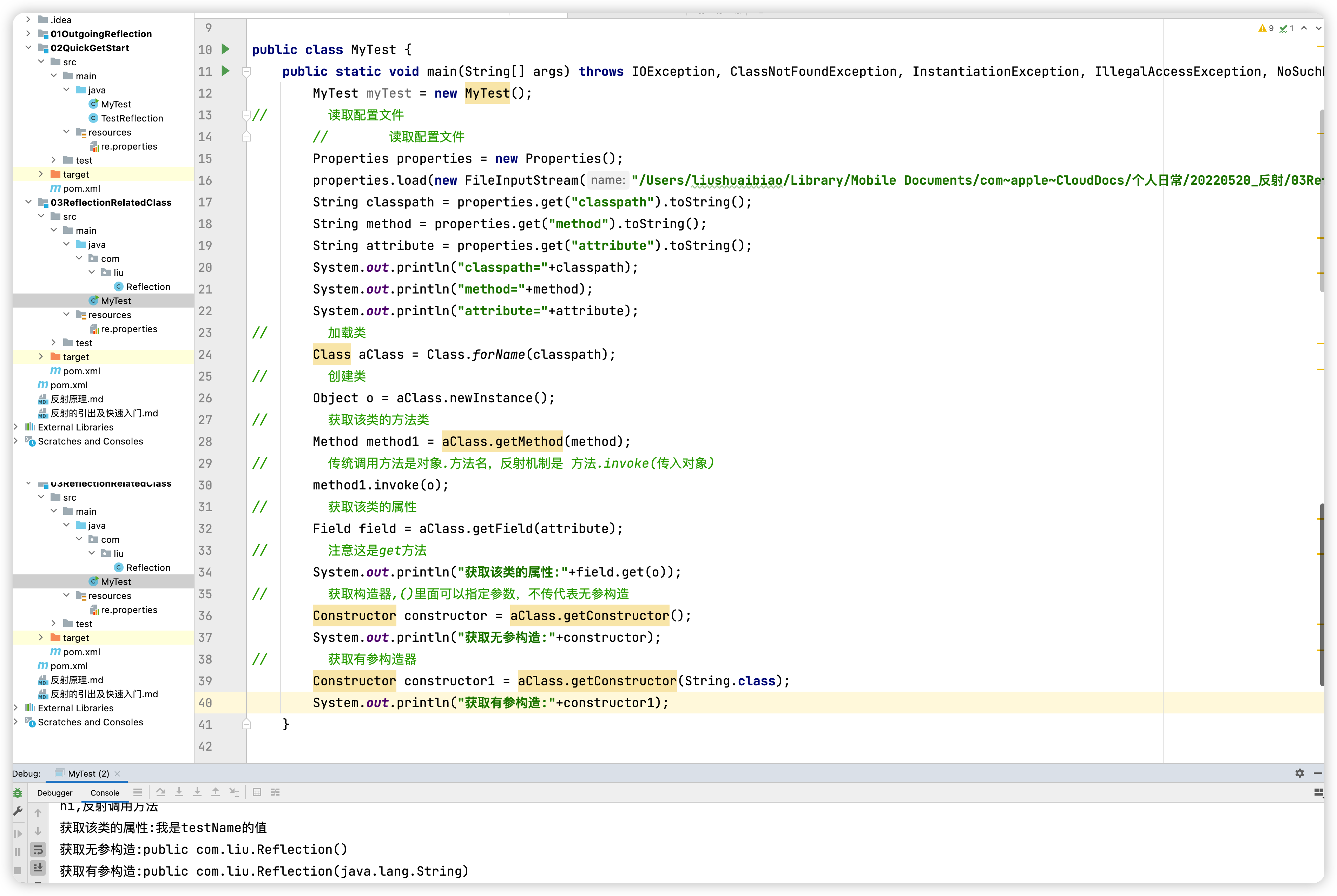This screenshot has height=896, width=1337.
Task: Click 'aClass.getField(attribute)' on line 32
Action: point(517,528)
